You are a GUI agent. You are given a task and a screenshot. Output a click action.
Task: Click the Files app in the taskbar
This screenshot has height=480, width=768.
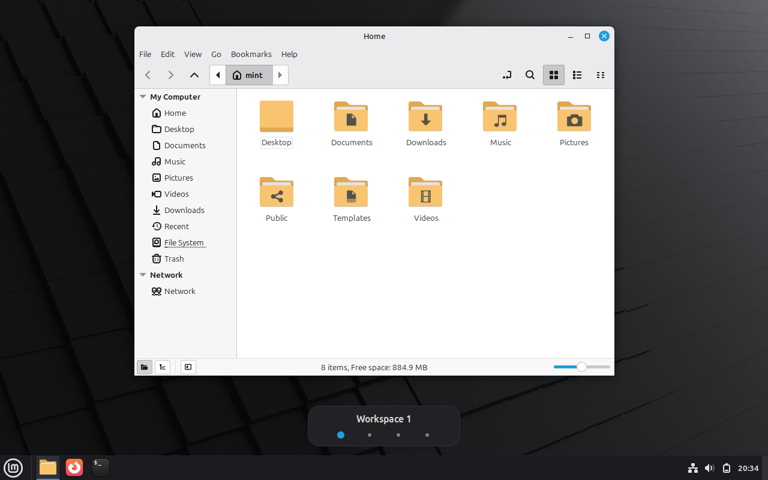48,468
